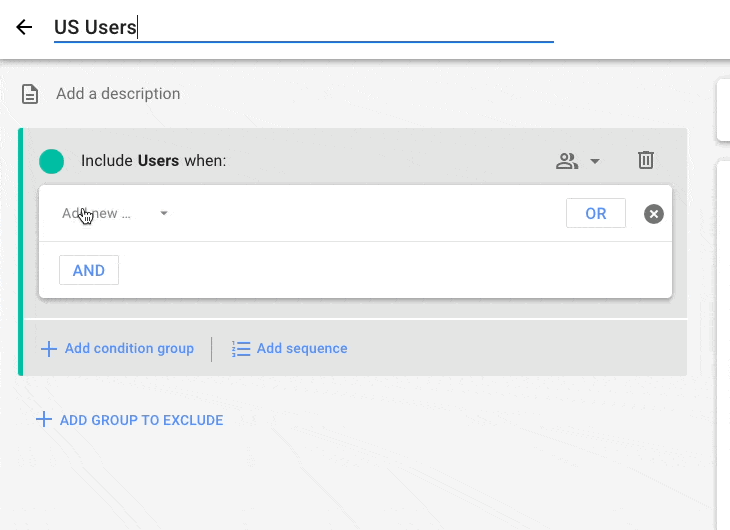
Task: Click the 'Add a description' field
Action: (118, 94)
